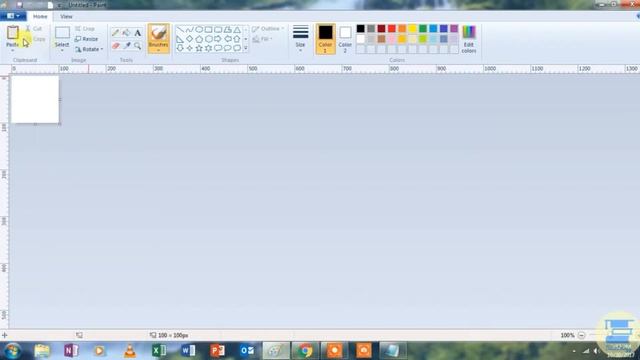Open the Paste dropdown arrow
Viewport: 640px width, 360px height.
point(13,50)
